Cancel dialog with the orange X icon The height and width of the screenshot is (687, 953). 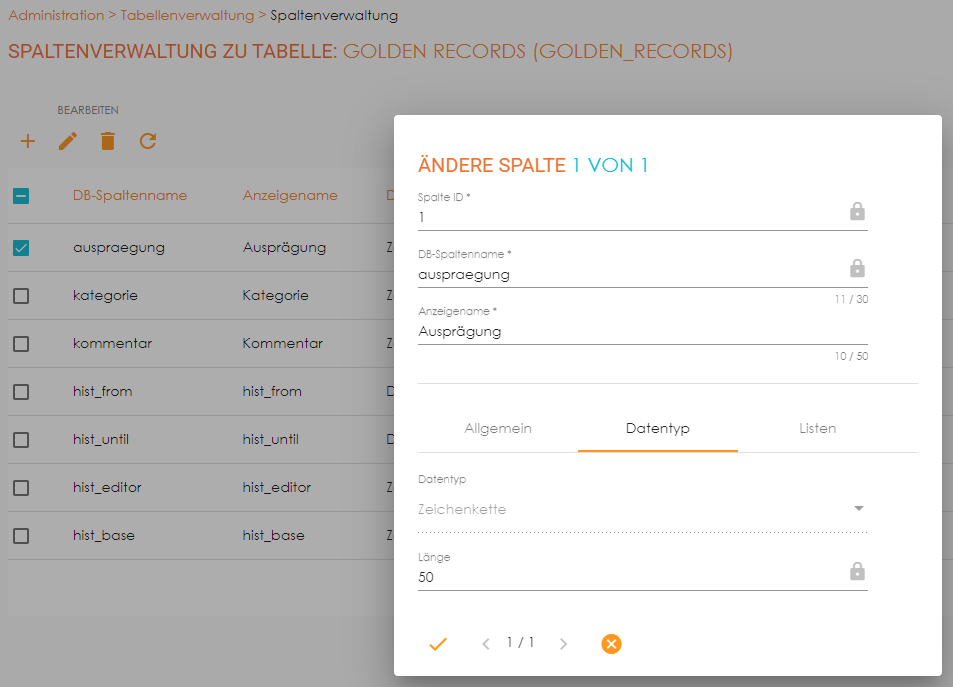(611, 644)
